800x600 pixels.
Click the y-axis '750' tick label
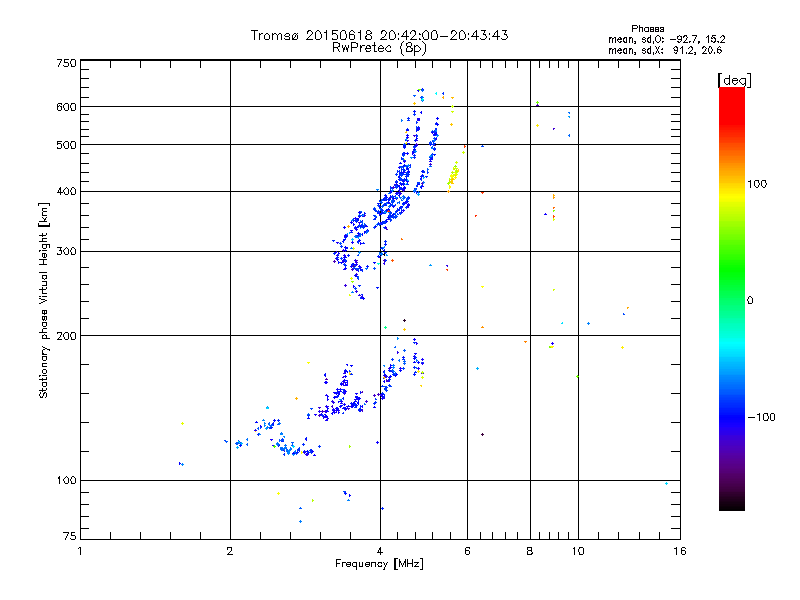[x=66, y=63]
